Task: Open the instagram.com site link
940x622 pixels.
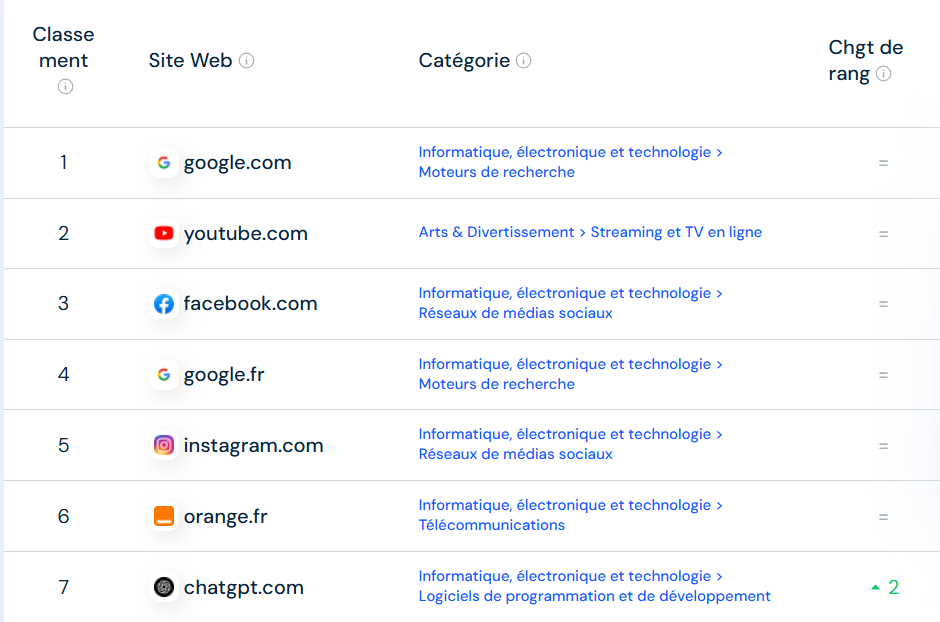Action: tap(254, 445)
